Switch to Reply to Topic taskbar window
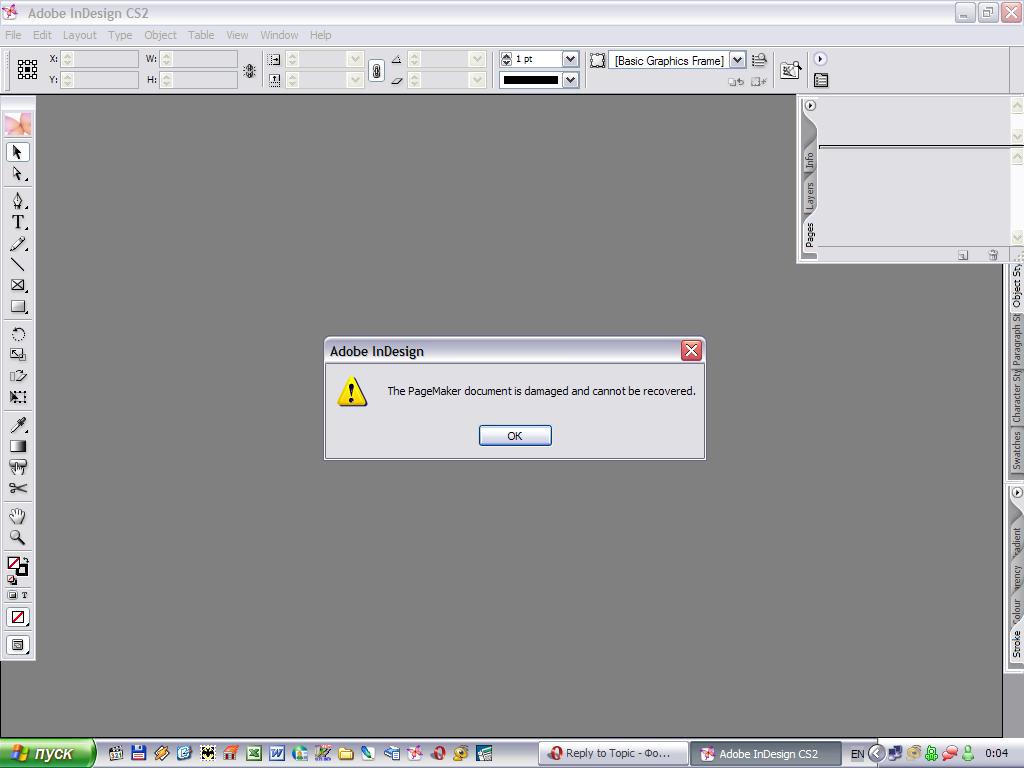1024x768 pixels. pyautogui.click(x=613, y=753)
